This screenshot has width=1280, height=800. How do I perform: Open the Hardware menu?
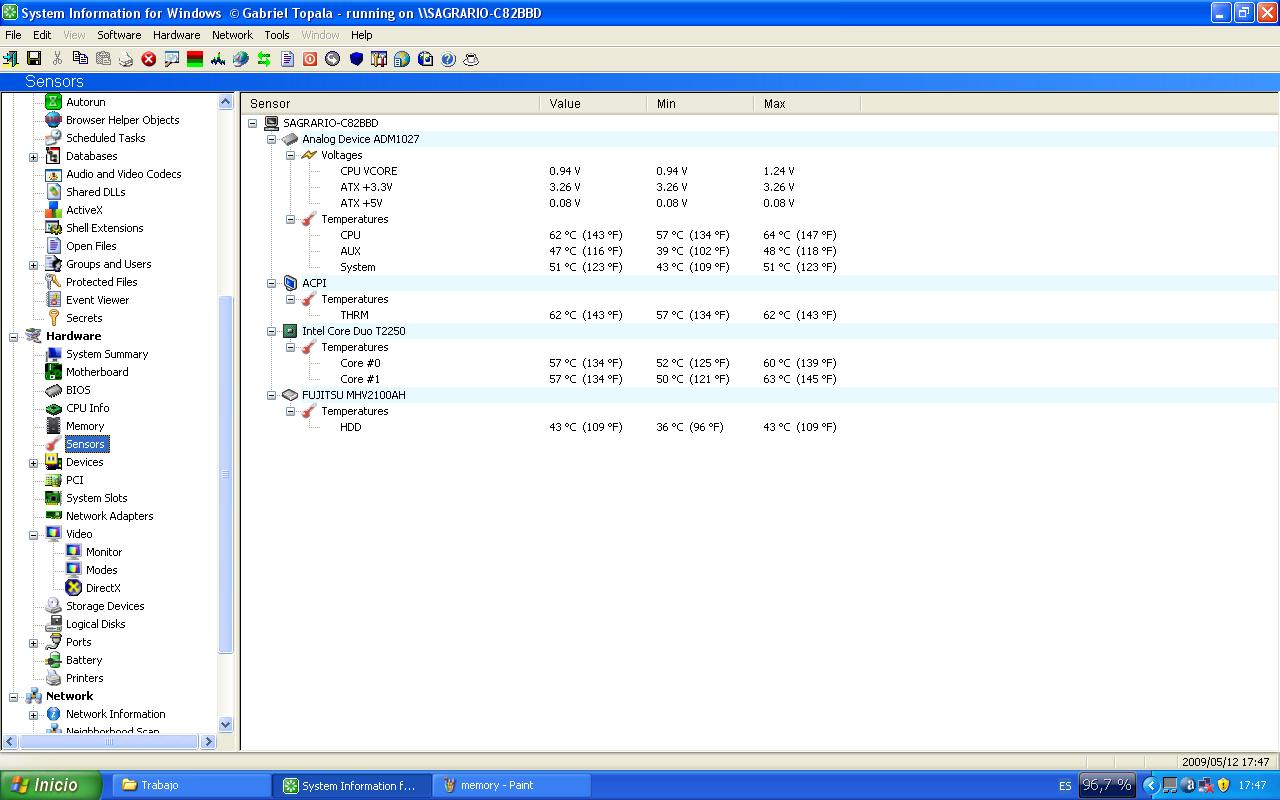(176, 35)
